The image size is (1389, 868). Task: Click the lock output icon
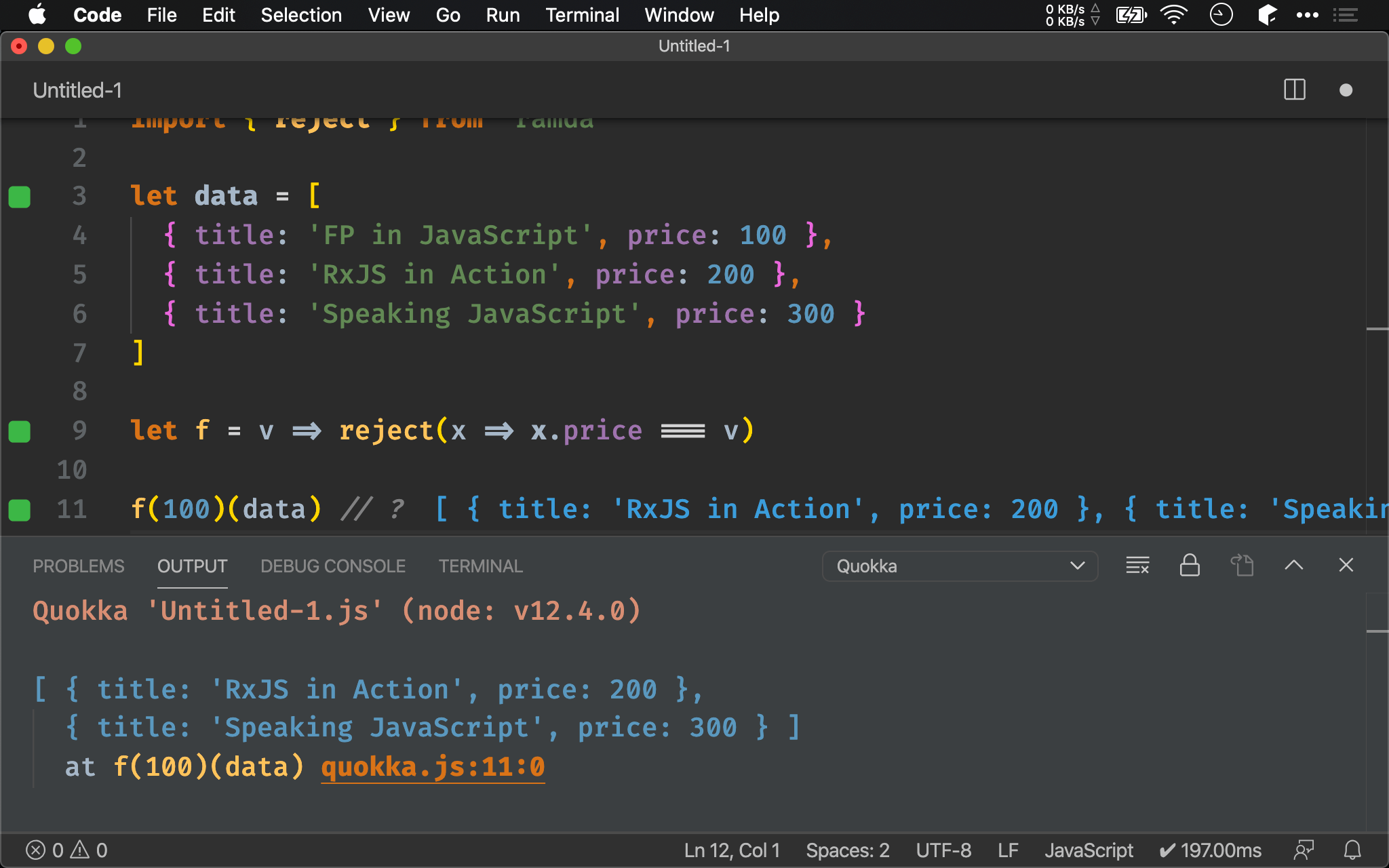1188,565
